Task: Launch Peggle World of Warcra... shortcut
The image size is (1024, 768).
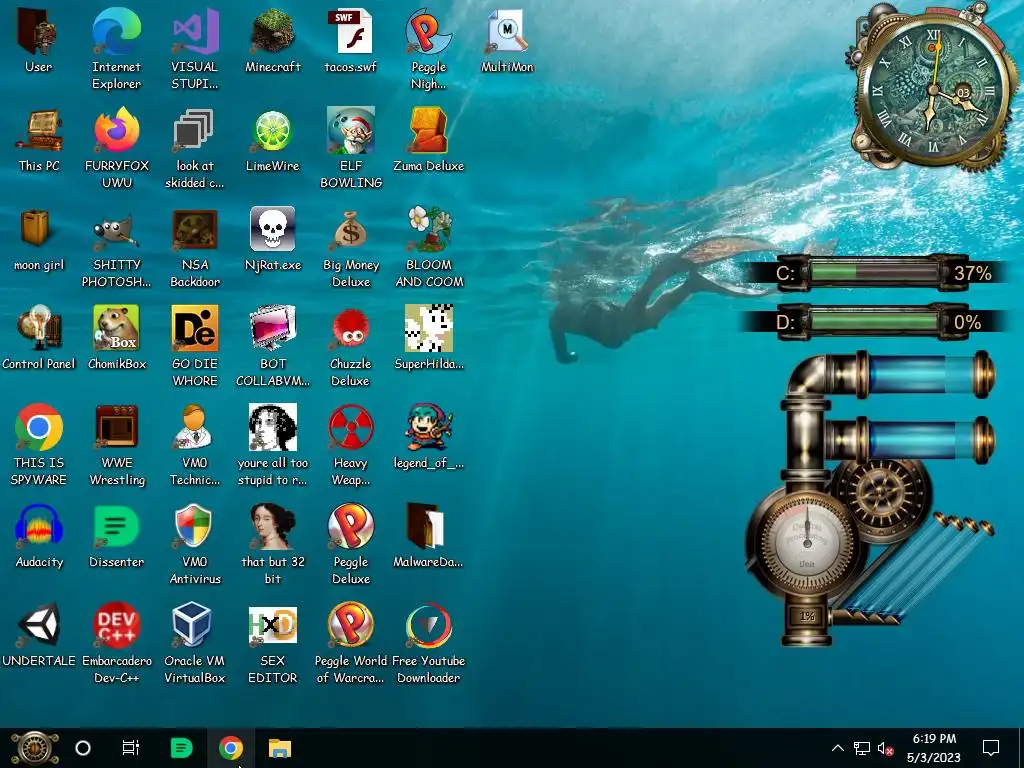Action: click(351, 643)
